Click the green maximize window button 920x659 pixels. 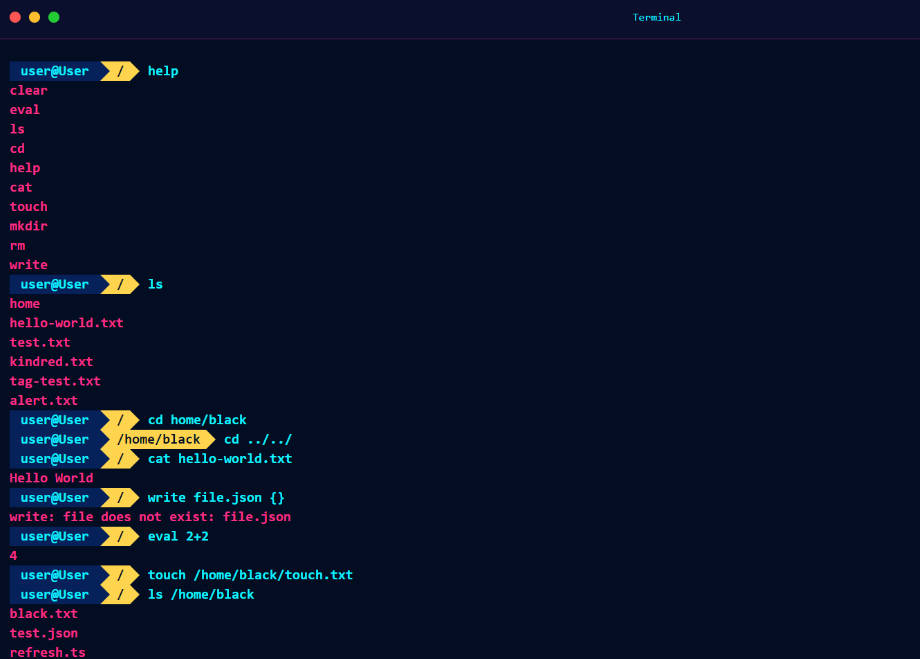54,17
